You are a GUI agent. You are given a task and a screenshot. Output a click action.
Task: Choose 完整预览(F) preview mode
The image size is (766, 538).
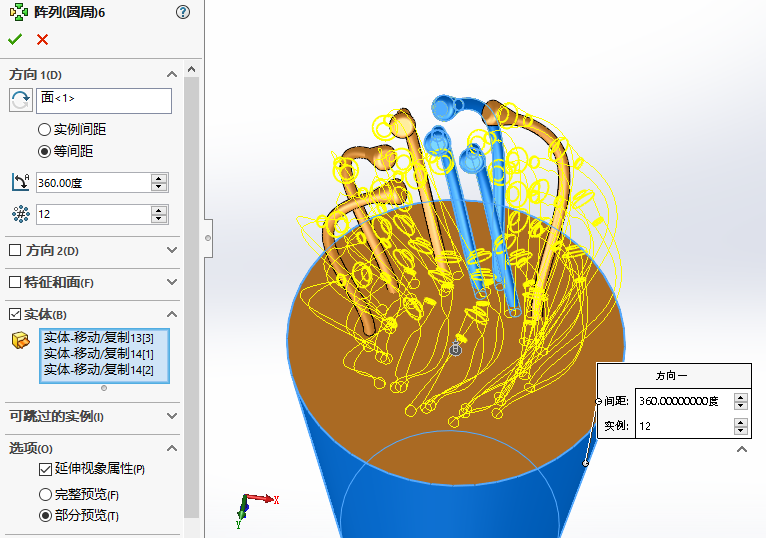tap(44, 494)
